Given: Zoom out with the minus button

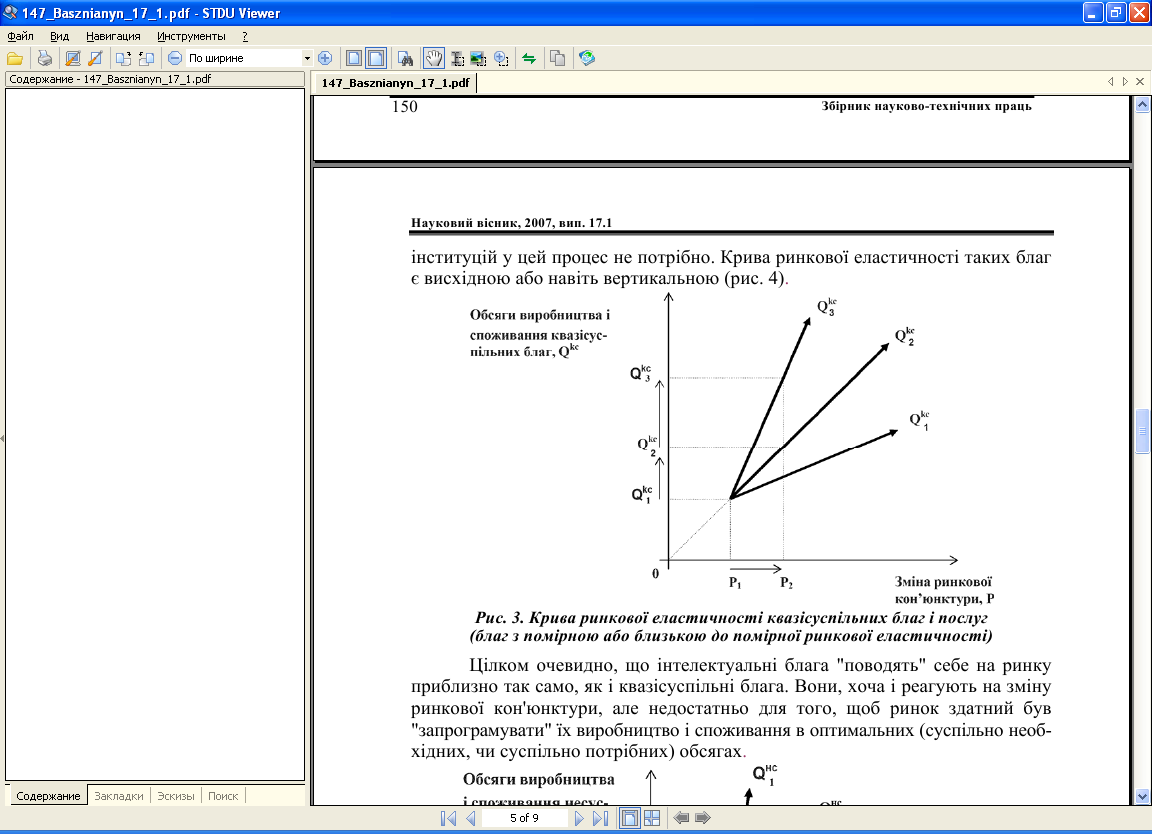Looking at the screenshot, I should coord(175,58).
